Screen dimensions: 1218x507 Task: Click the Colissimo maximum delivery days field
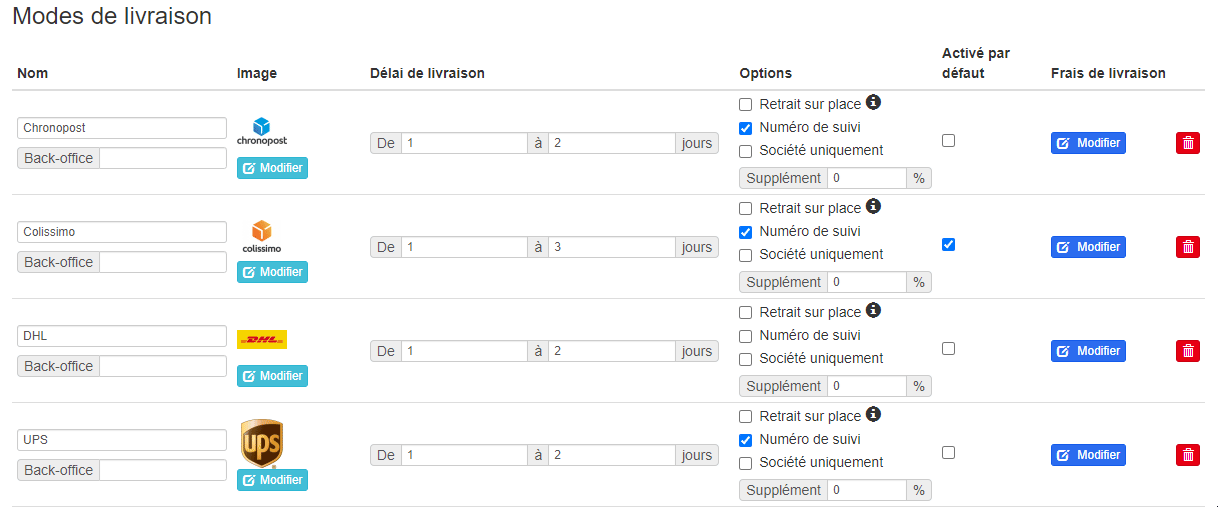pyautogui.click(x=612, y=247)
